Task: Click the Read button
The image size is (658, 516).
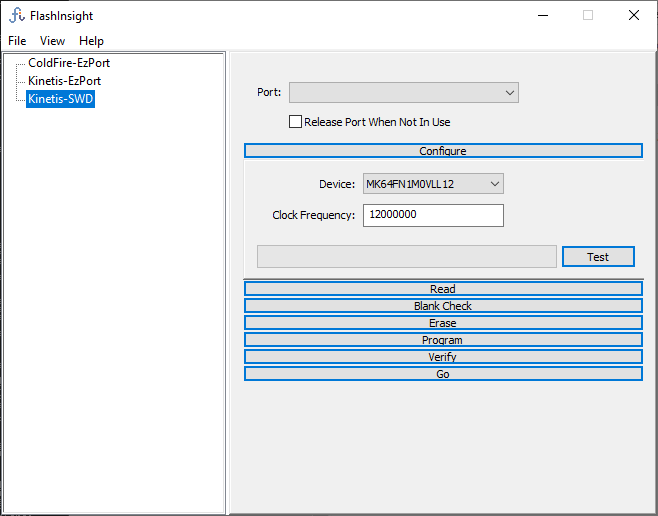Action: (x=443, y=289)
